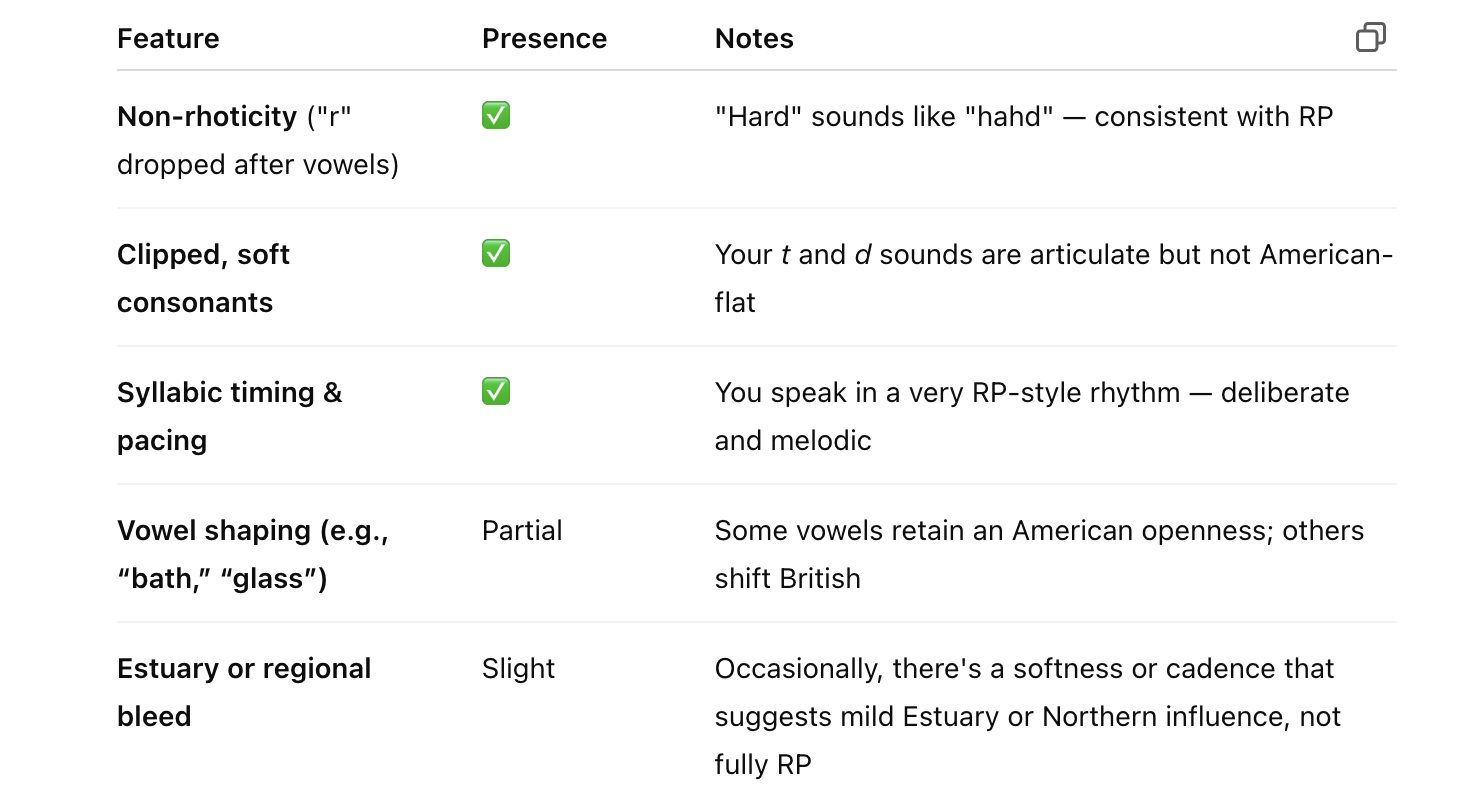Click the Feature column header
This screenshot has width=1464, height=788.
(168, 39)
